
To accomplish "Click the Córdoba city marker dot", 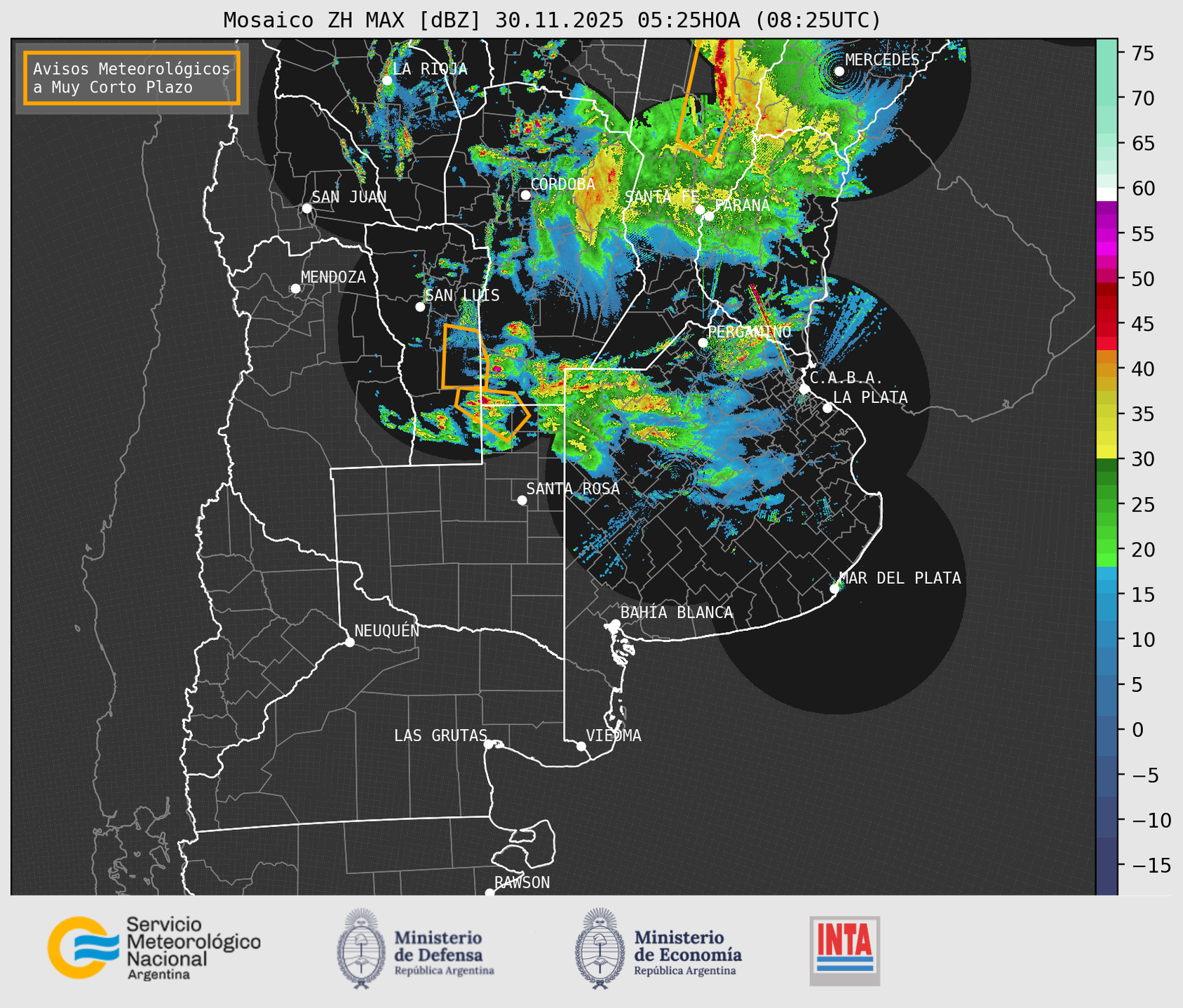I will [x=525, y=195].
